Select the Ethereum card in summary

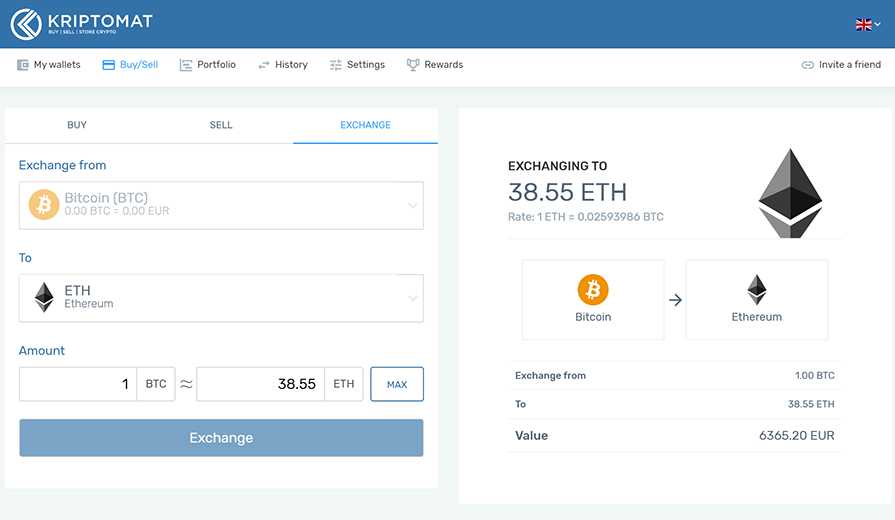click(757, 300)
